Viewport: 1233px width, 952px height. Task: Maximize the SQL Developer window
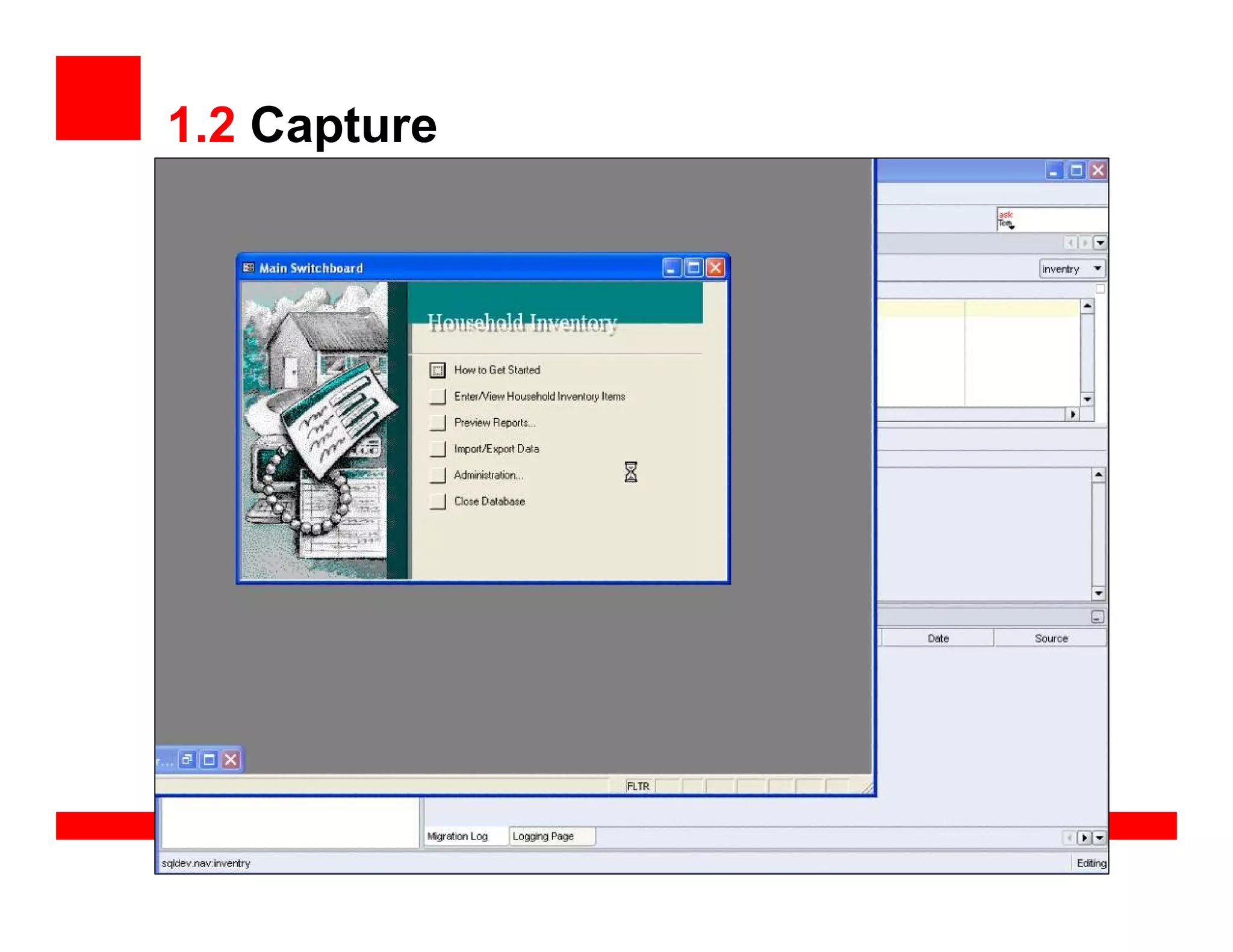point(1076,170)
